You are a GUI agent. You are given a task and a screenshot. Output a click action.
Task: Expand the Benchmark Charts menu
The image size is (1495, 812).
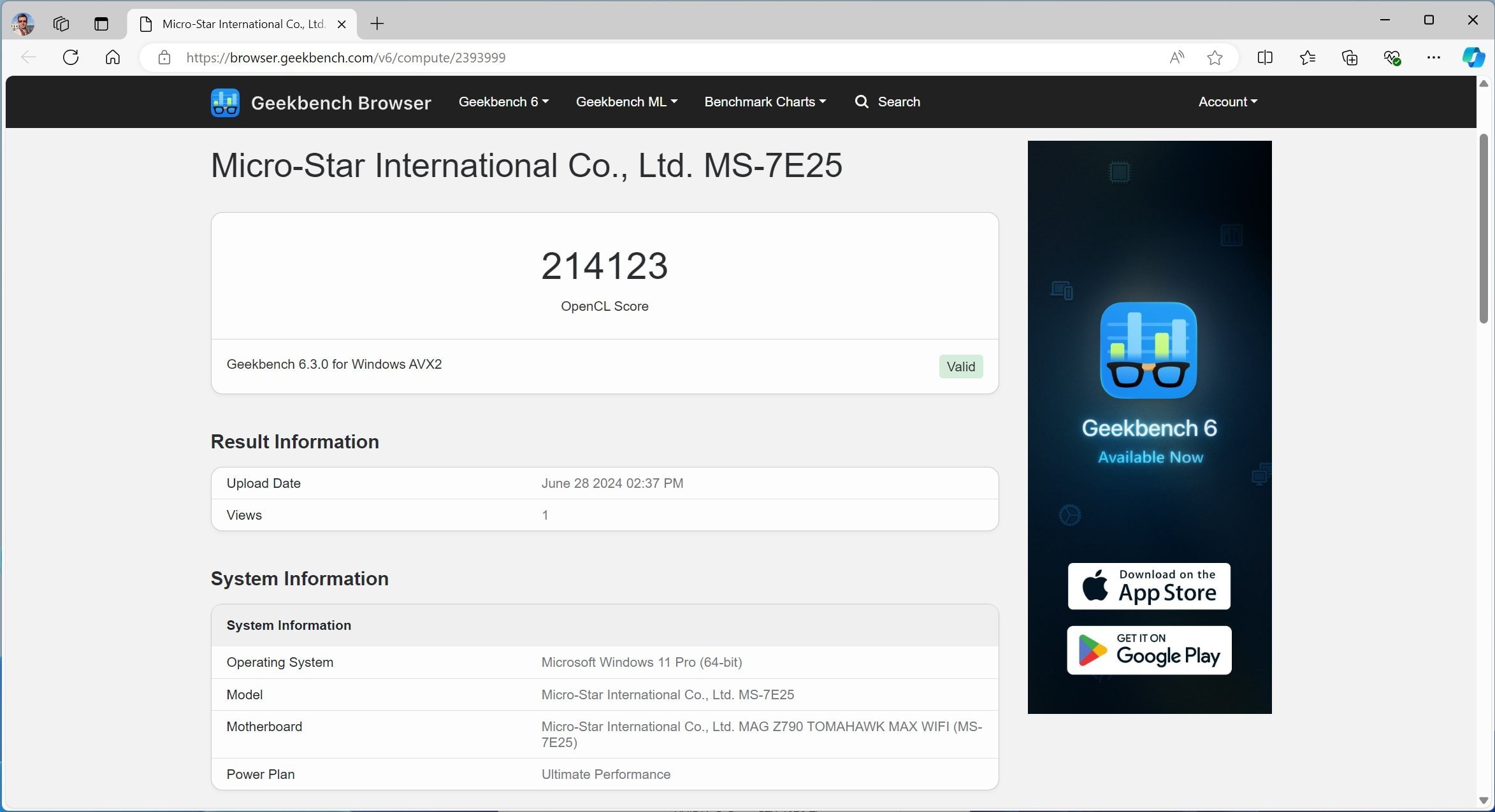[x=765, y=102]
